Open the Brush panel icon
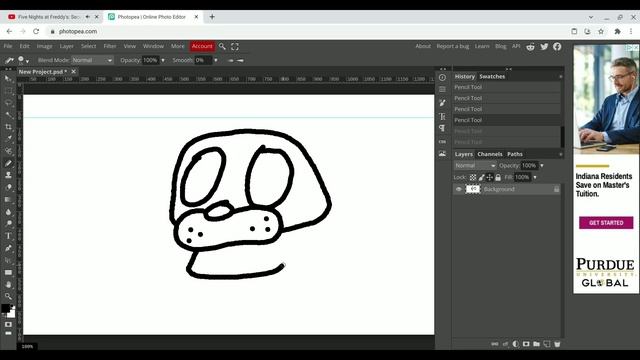This screenshot has height=360, width=640. [x=442, y=103]
